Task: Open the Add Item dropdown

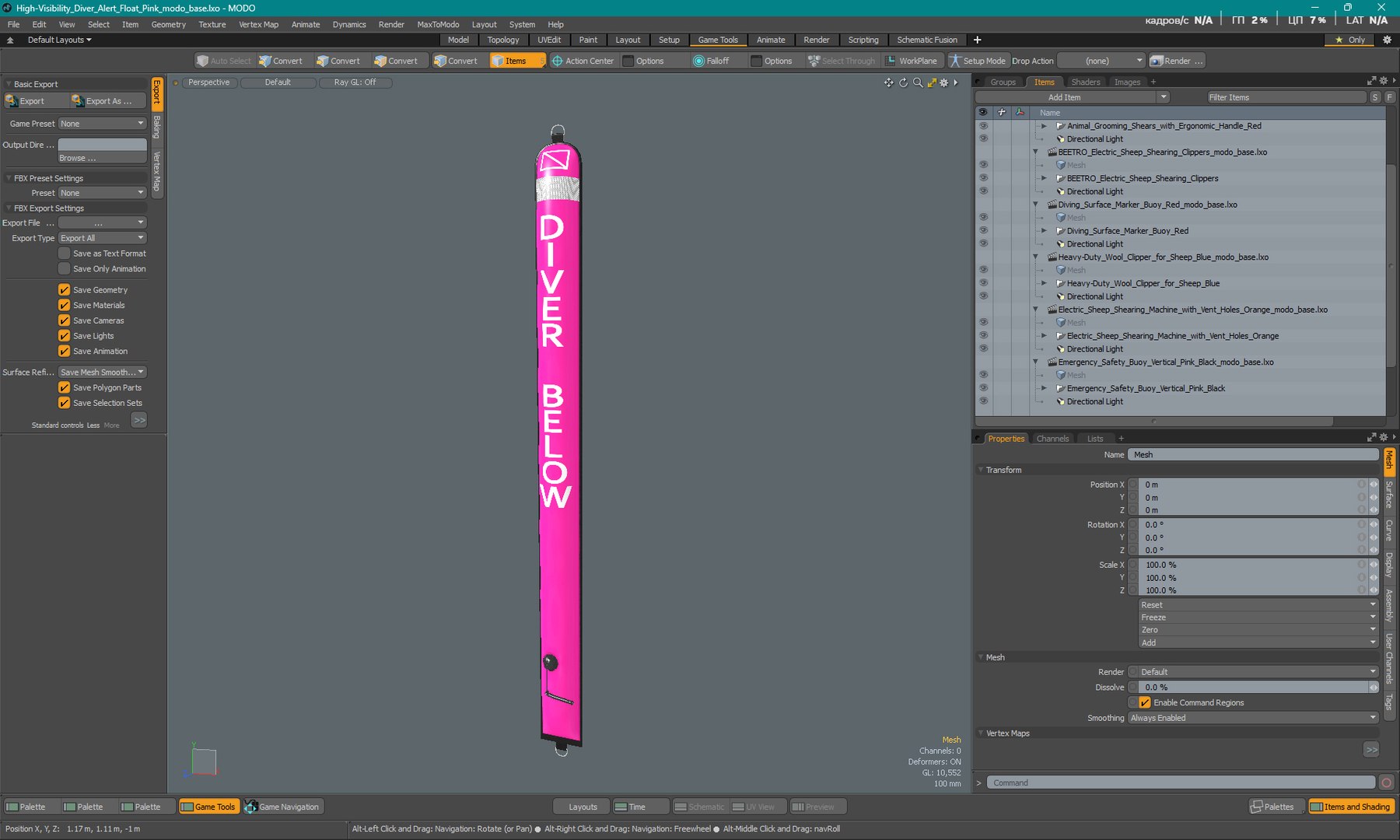Action: click(1073, 97)
